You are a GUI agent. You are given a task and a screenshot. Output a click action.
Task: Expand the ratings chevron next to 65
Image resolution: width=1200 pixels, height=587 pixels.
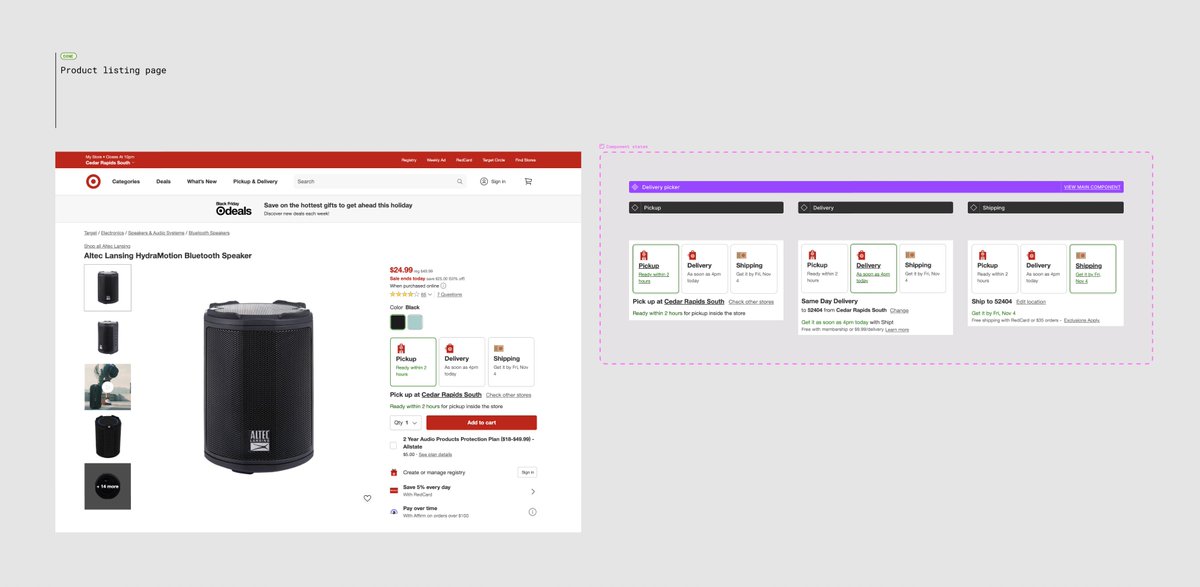pos(430,295)
